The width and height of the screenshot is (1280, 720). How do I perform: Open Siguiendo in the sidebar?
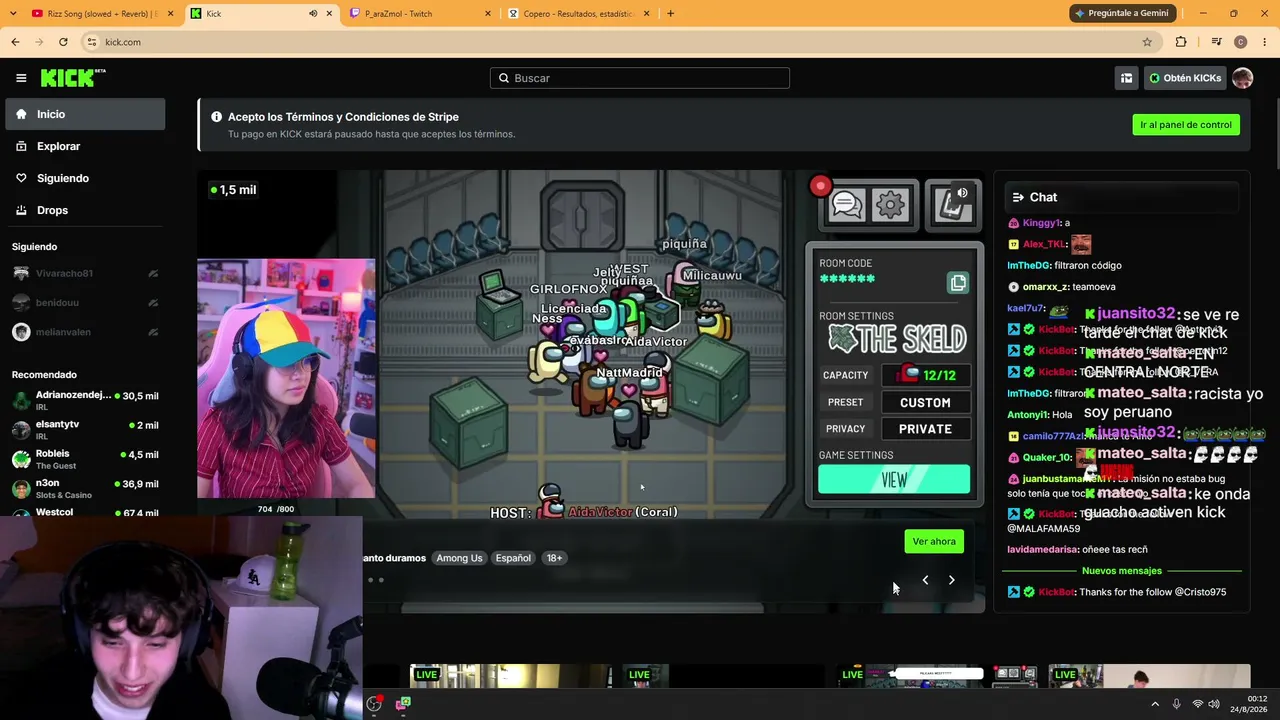85,178
